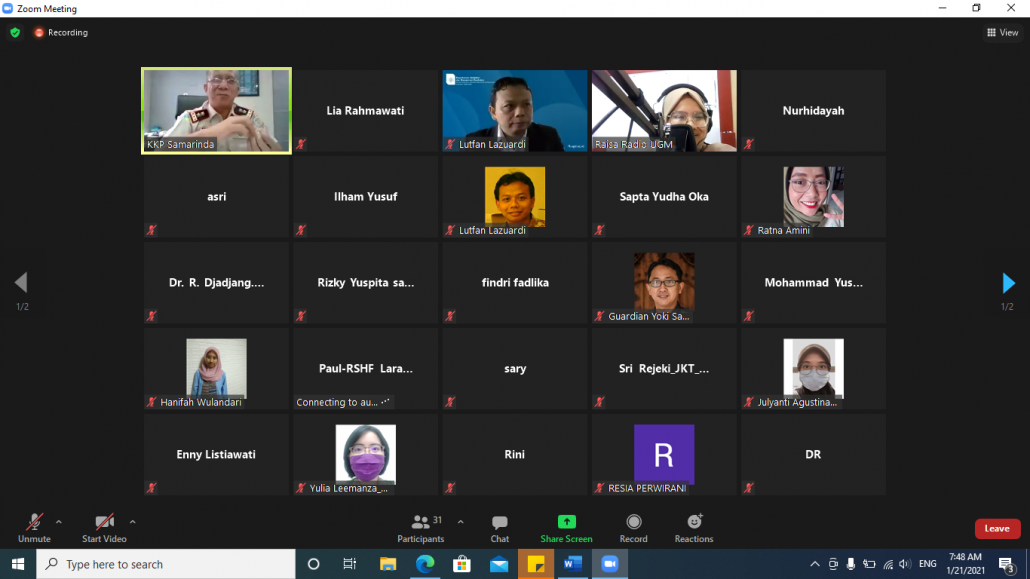Select the KKP Samarinda video tile
This screenshot has height=579, width=1030.
click(x=216, y=110)
